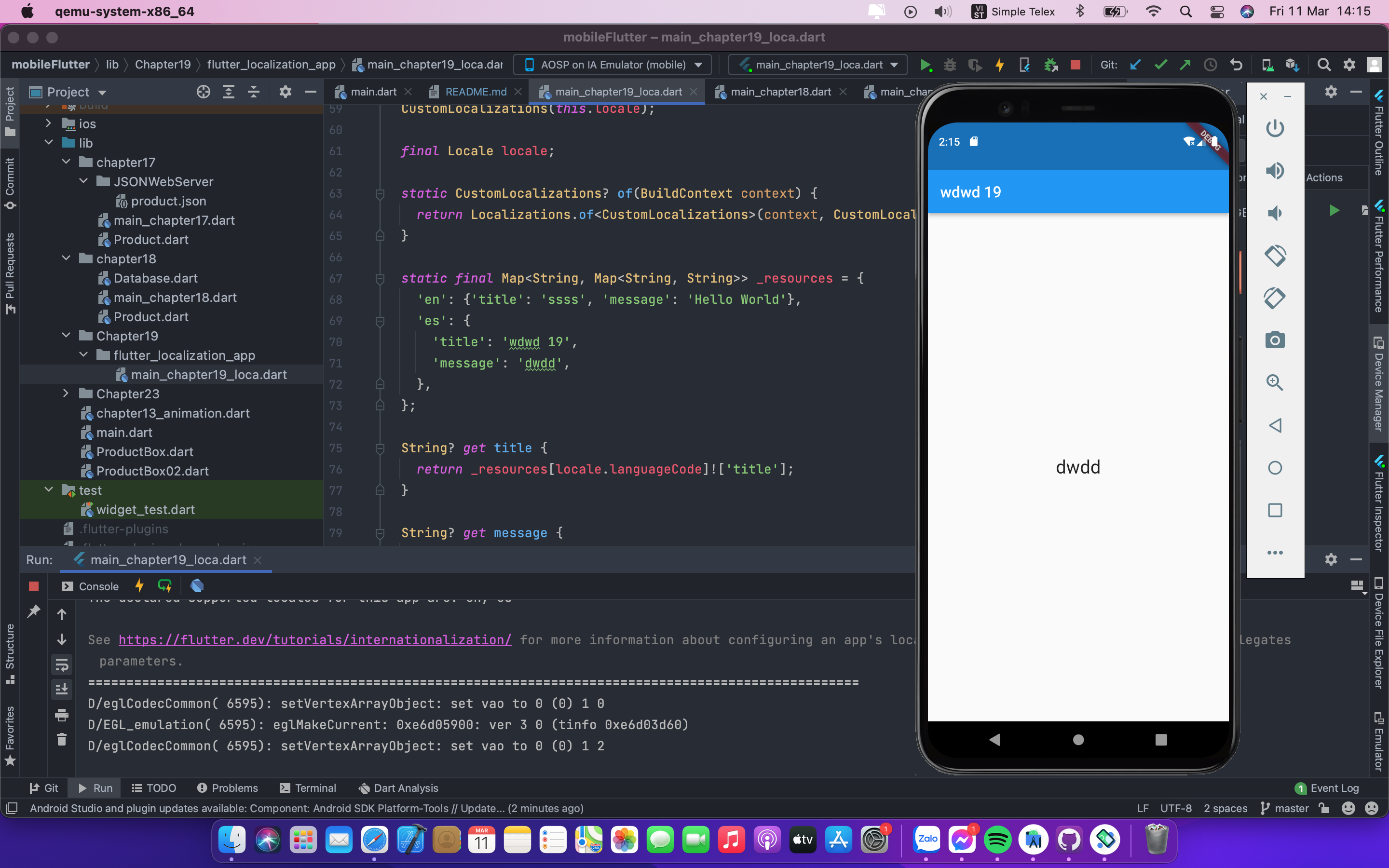The width and height of the screenshot is (1389, 868).
Task: Open Flutter DevTools icon in Run panel
Action: coord(197,585)
